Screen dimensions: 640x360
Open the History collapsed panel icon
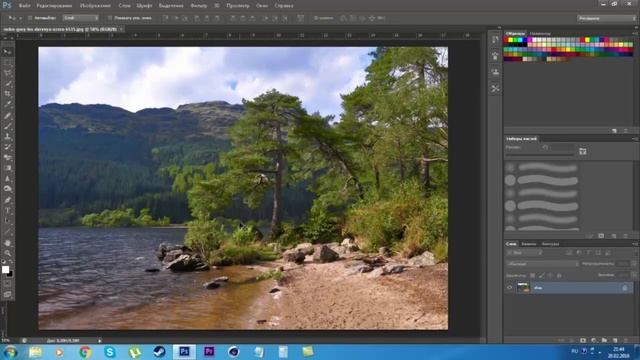pos(495,40)
